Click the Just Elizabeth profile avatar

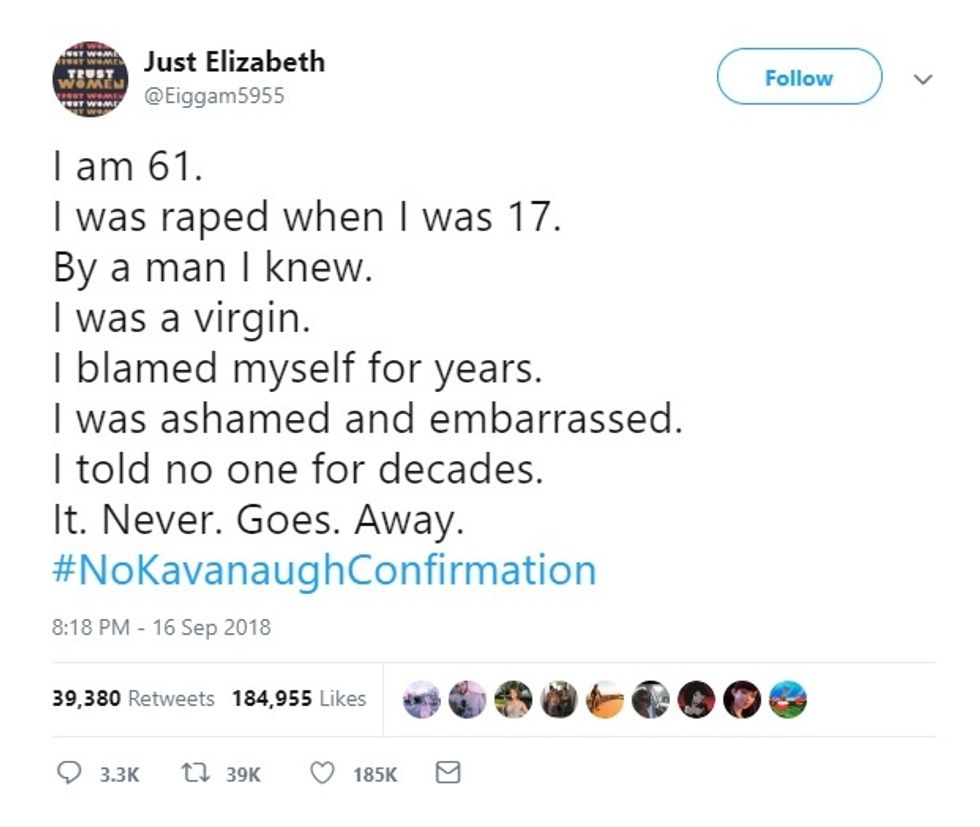pos(89,78)
